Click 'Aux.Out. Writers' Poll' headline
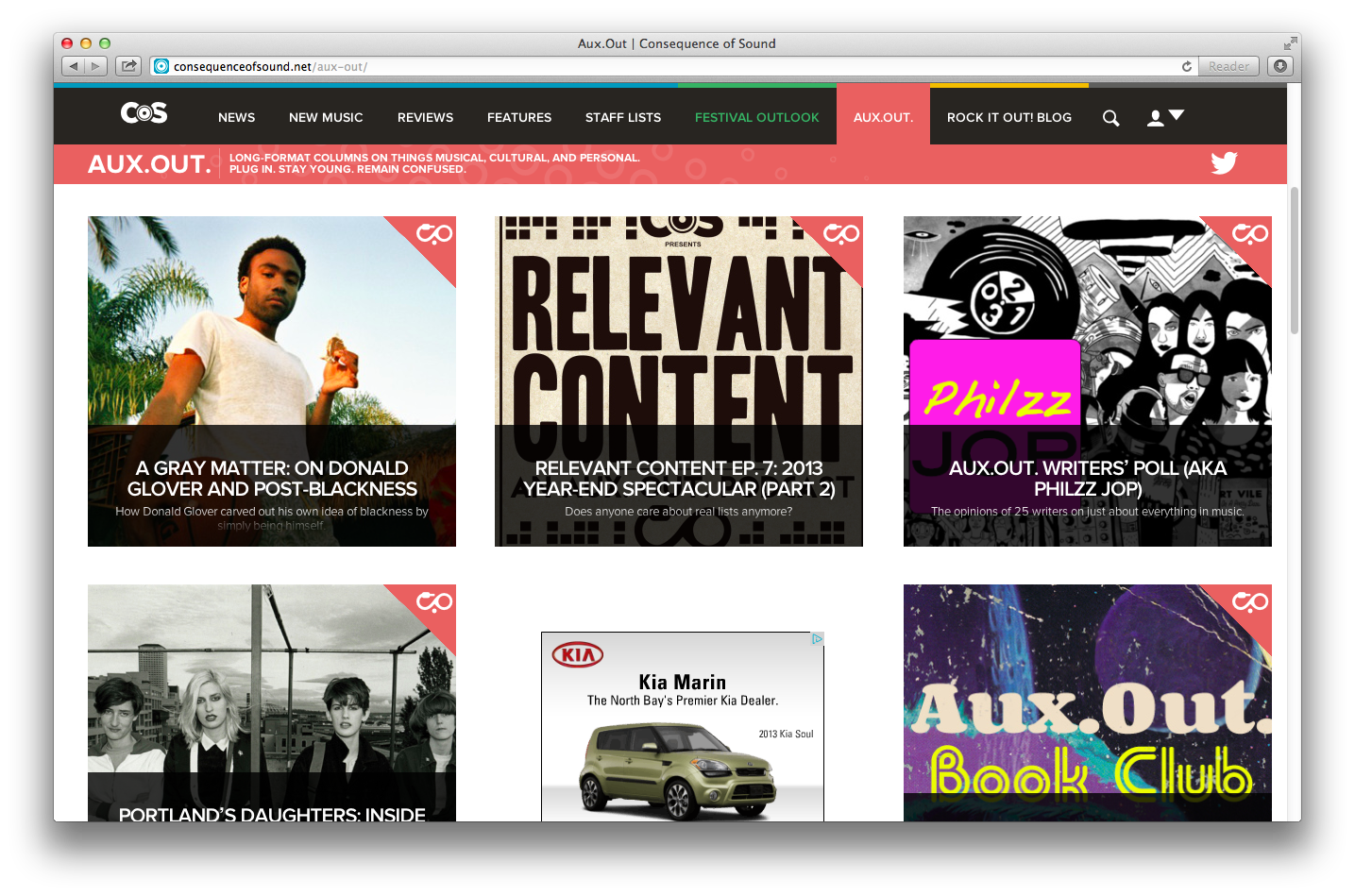 point(1088,479)
